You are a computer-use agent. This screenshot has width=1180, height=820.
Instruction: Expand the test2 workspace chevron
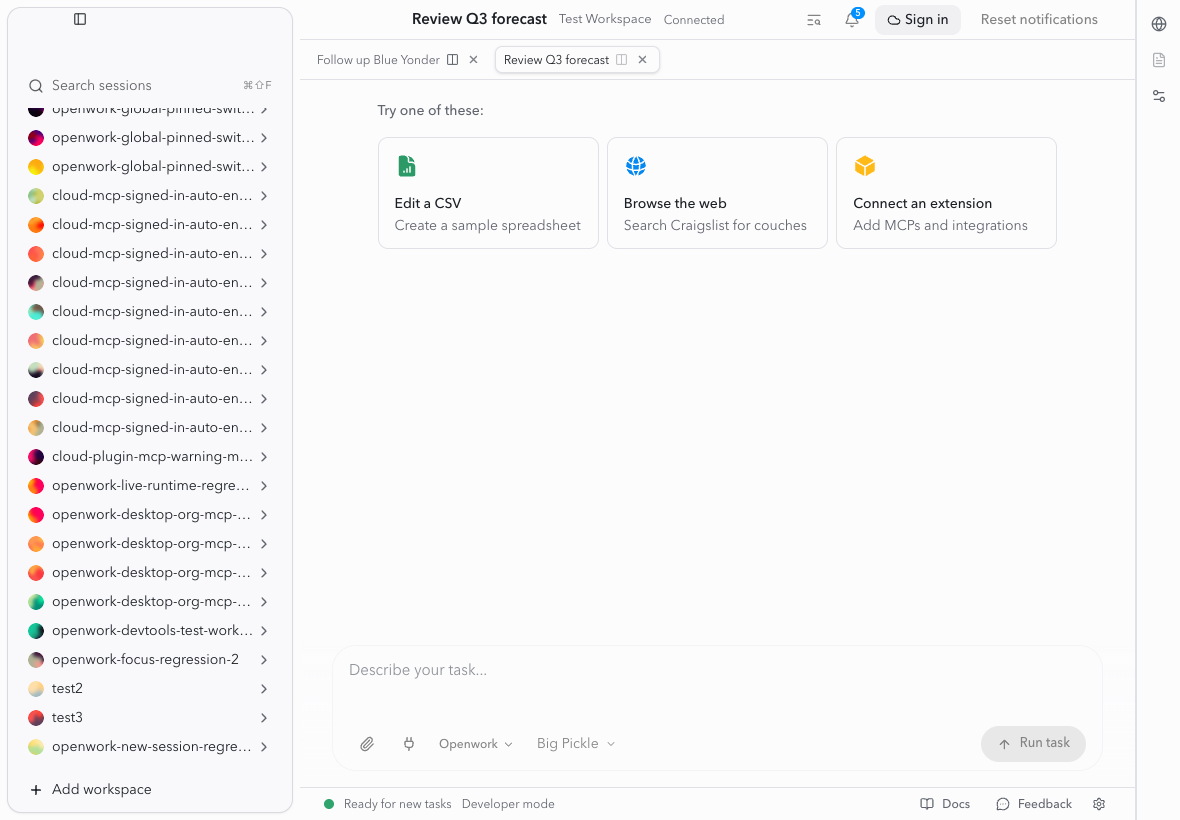click(264, 688)
